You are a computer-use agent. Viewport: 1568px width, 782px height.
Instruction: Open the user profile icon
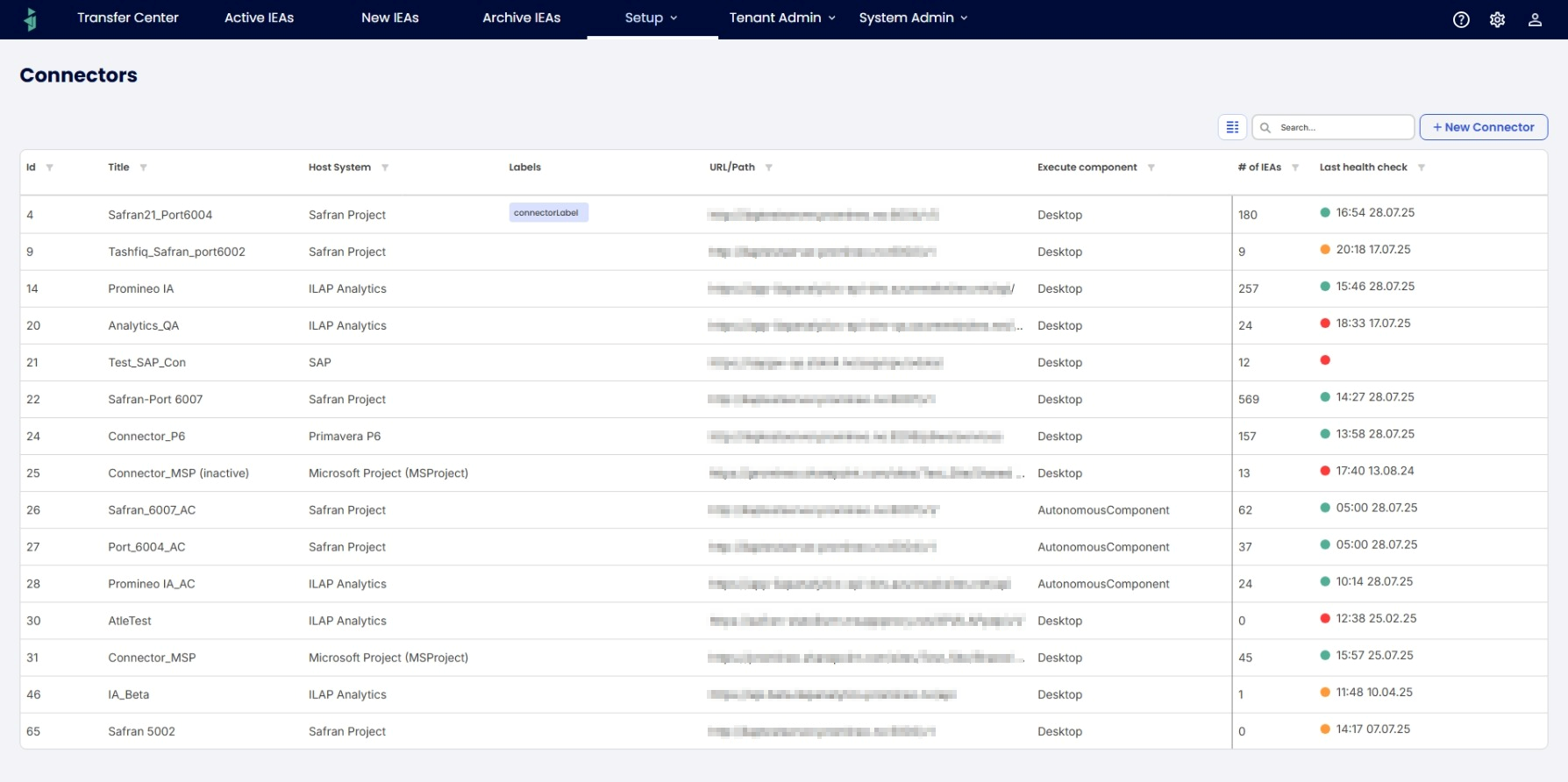point(1535,19)
